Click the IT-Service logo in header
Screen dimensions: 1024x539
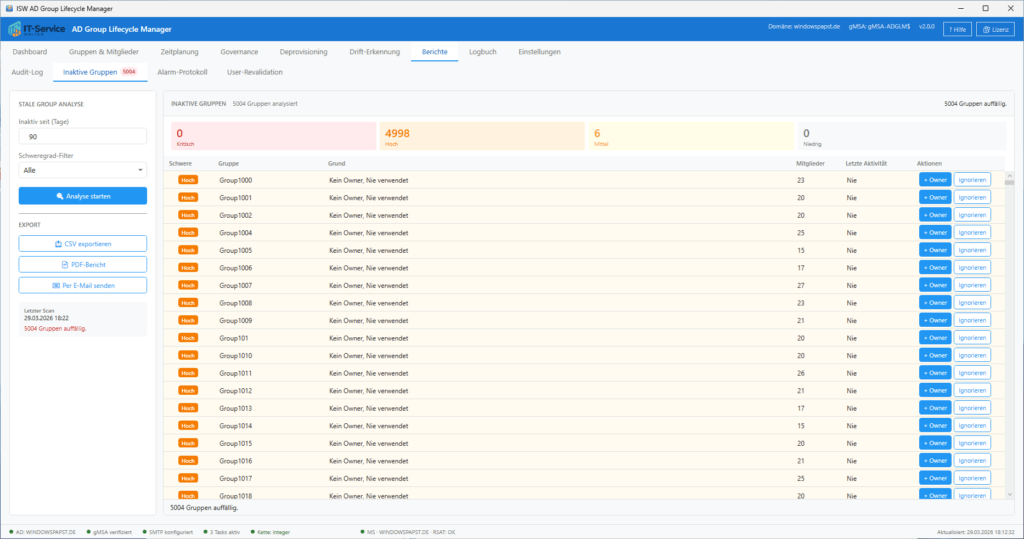coord(35,30)
